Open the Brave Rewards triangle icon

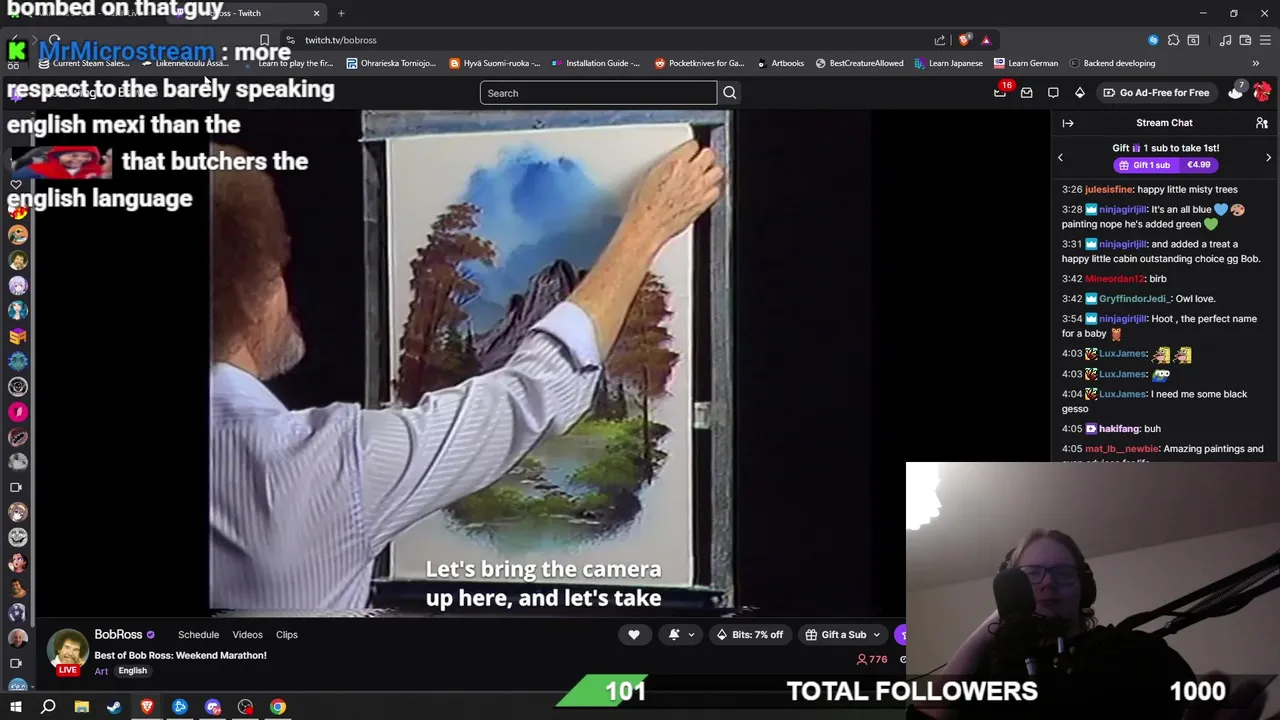[x=986, y=40]
